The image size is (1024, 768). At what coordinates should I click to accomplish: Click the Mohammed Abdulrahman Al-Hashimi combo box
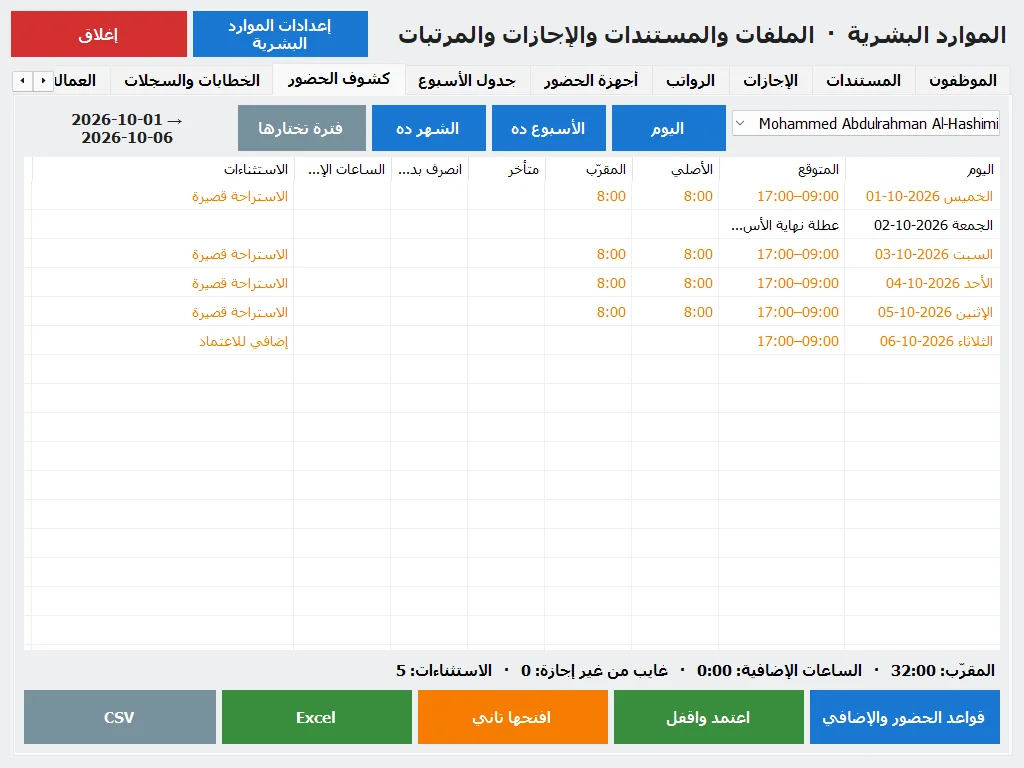pyautogui.click(x=866, y=123)
